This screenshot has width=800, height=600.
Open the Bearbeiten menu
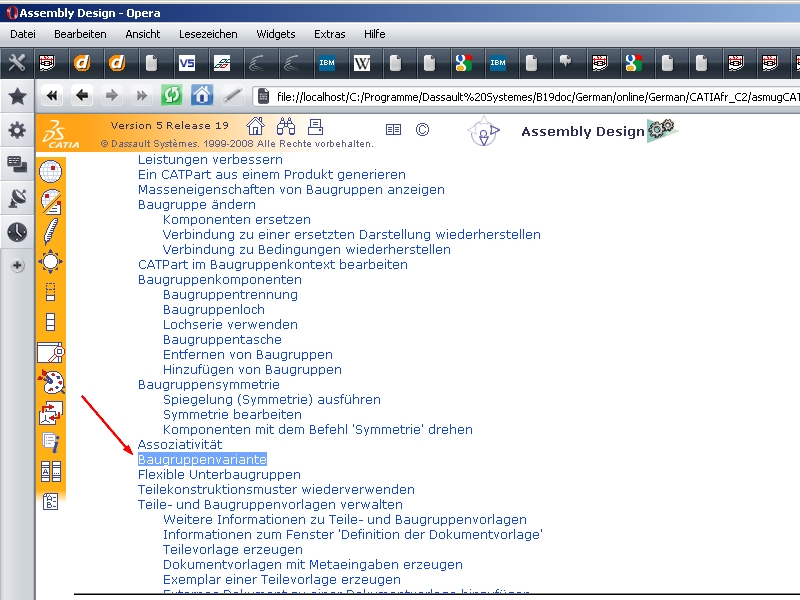(80, 34)
